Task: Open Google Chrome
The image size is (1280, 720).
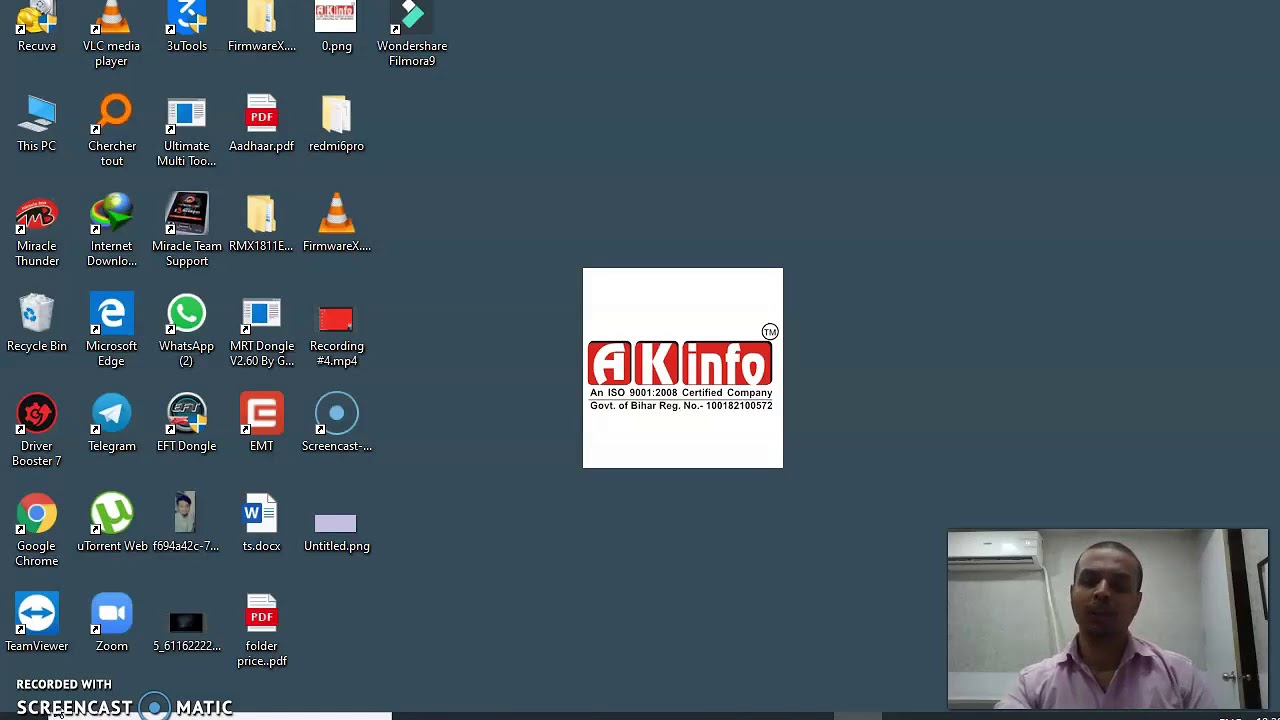Action: click(37, 531)
